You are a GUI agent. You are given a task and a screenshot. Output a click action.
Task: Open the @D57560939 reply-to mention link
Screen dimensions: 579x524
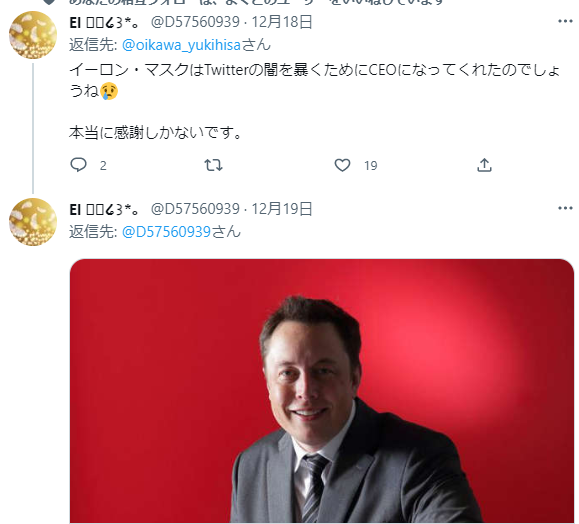coord(166,232)
